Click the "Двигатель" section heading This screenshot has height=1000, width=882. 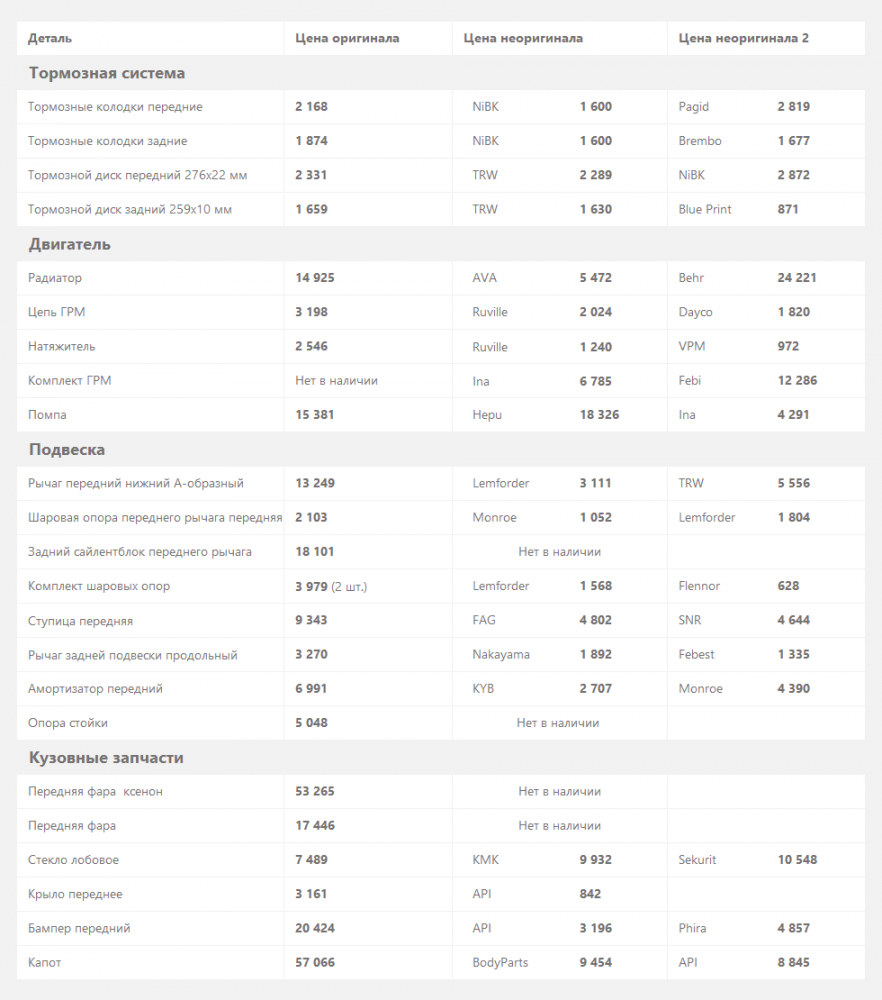[70, 244]
